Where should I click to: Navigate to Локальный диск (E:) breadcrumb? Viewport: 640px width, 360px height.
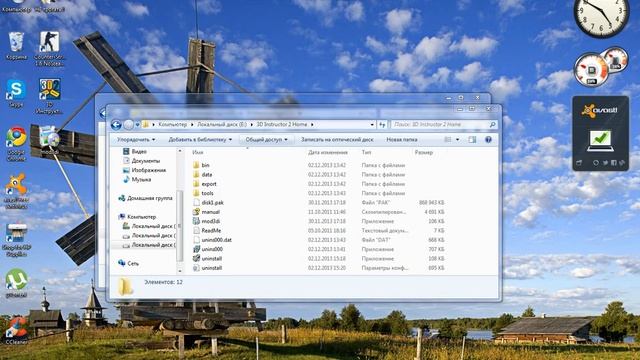pos(222,124)
